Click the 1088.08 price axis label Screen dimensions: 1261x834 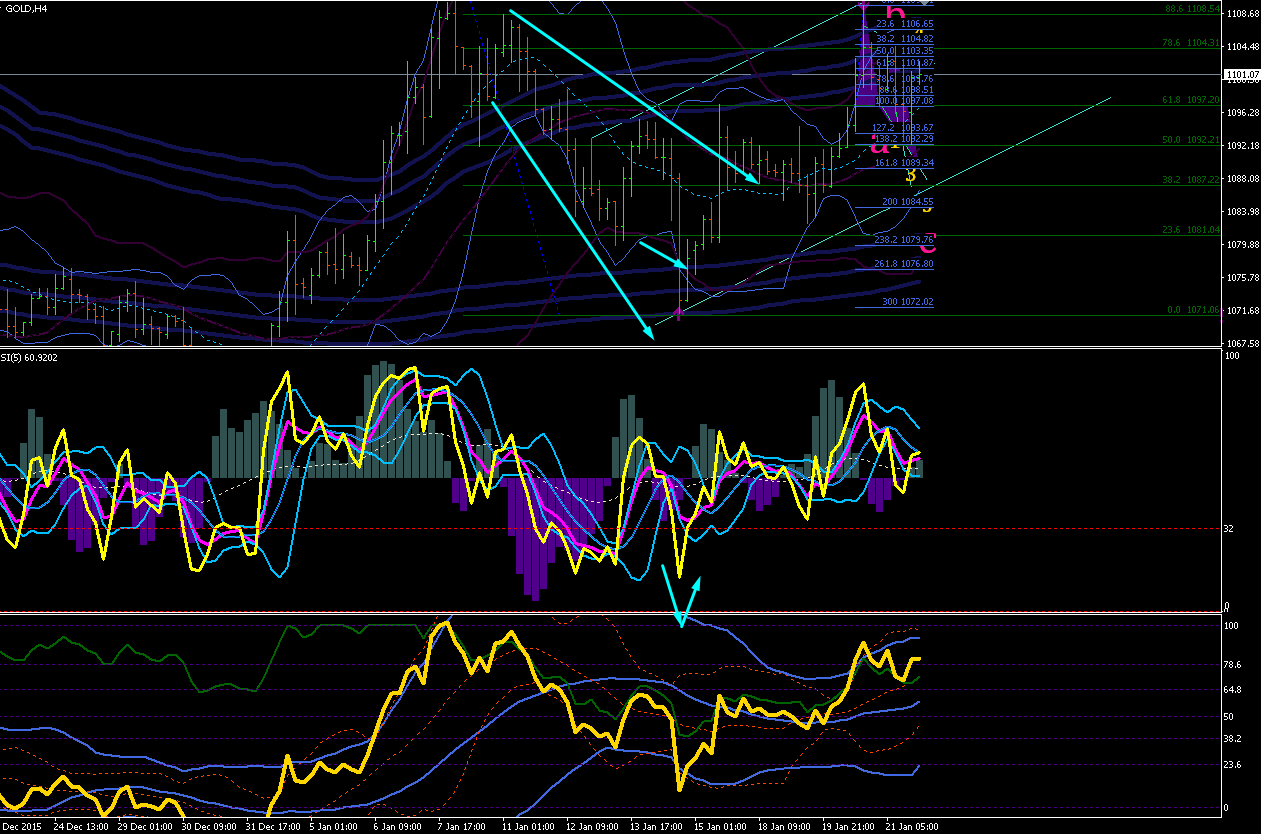[1242, 179]
